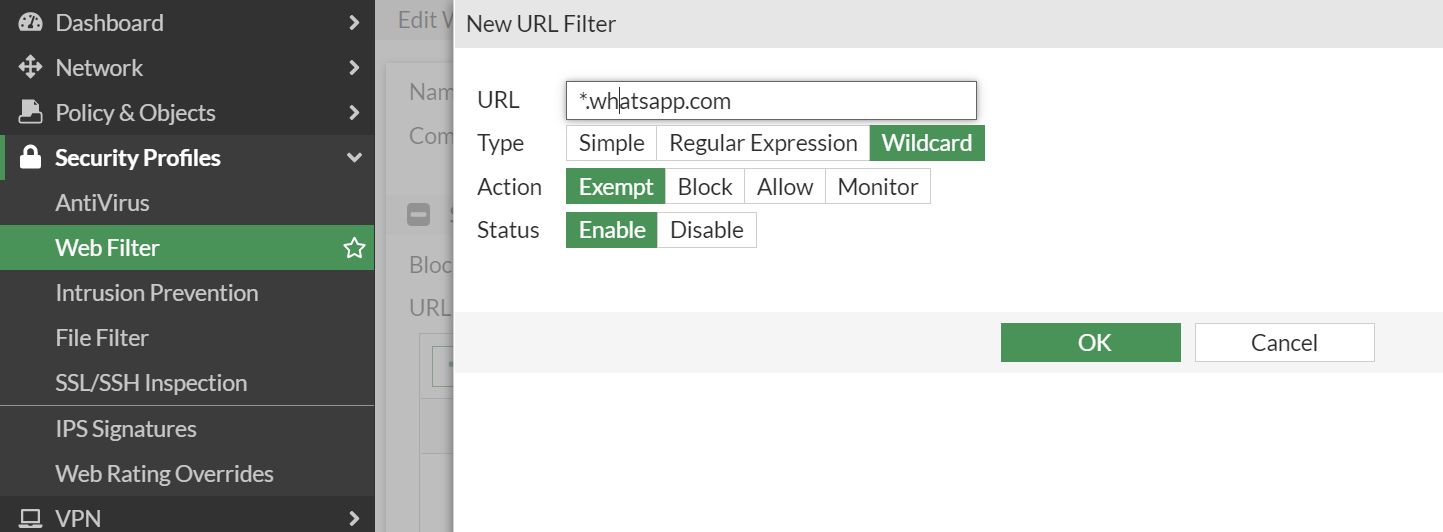Click the Dashboard gauge icon

tap(31, 23)
